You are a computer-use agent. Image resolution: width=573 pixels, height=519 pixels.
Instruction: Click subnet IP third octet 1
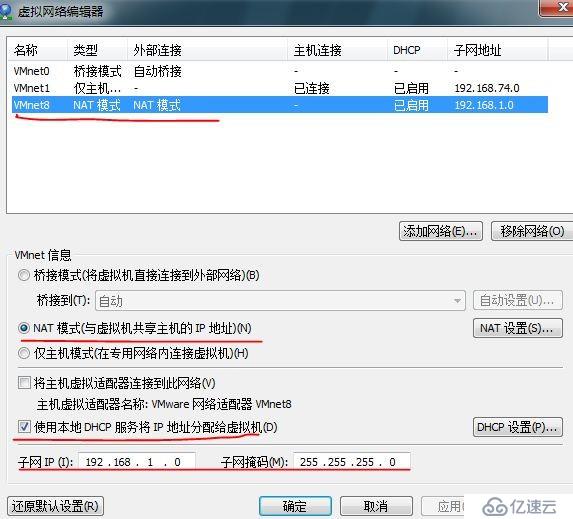coord(150,462)
